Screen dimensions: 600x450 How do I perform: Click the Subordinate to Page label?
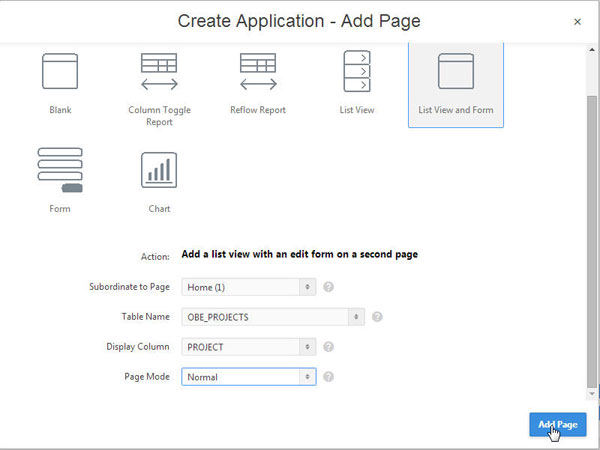click(x=129, y=287)
